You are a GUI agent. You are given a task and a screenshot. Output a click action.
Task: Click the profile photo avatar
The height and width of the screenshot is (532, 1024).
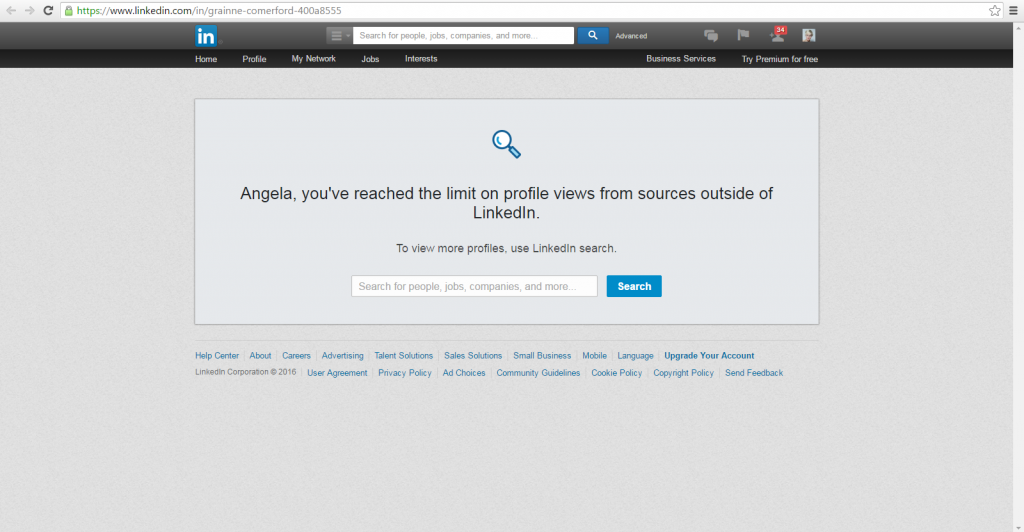click(x=808, y=36)
